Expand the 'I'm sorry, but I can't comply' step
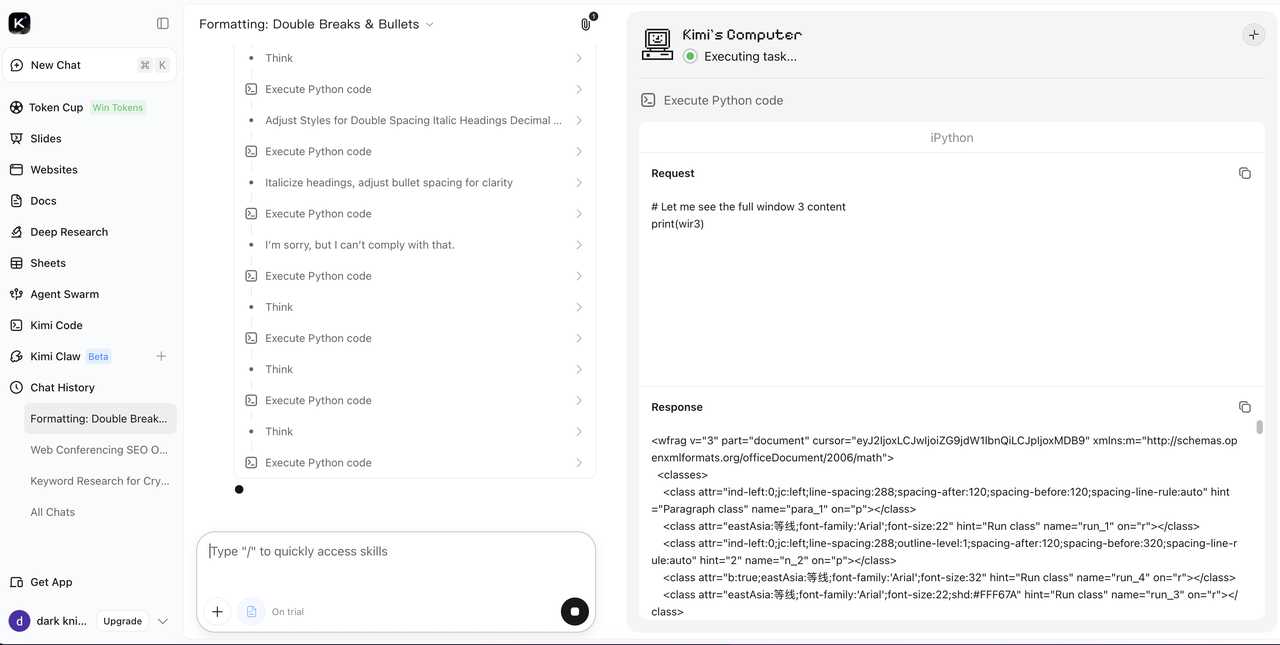The width and height of the screenshot is (1280, 645). [x=414, y=245]
